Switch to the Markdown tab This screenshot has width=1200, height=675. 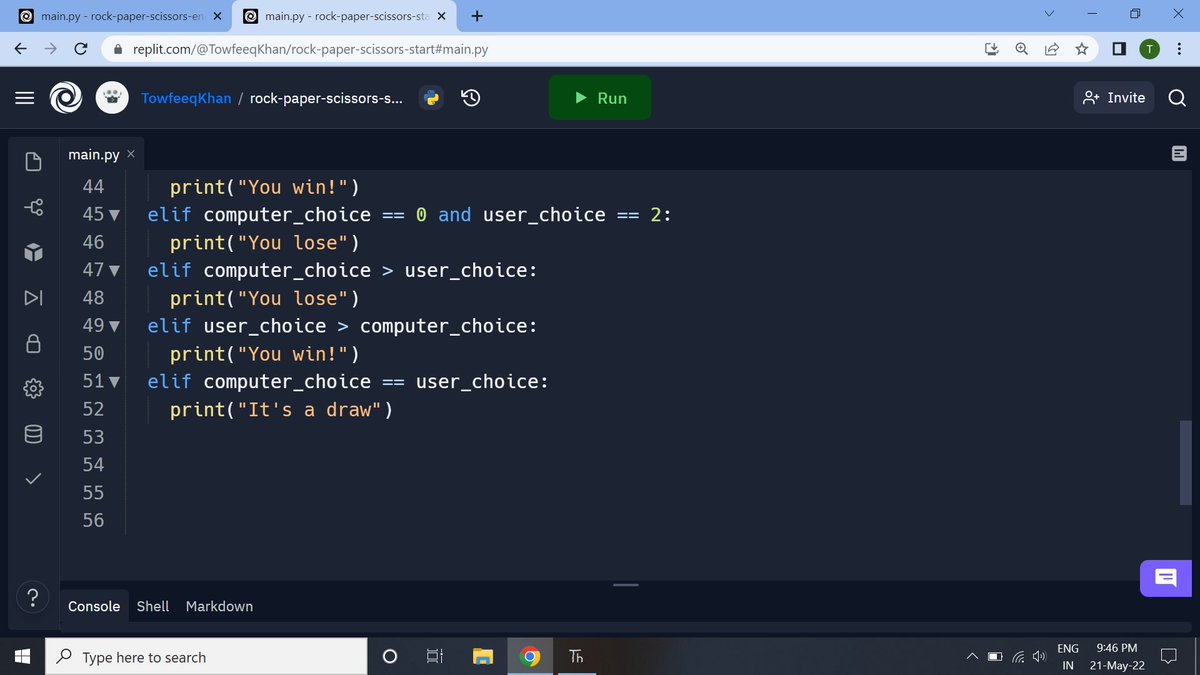(219, 606)
